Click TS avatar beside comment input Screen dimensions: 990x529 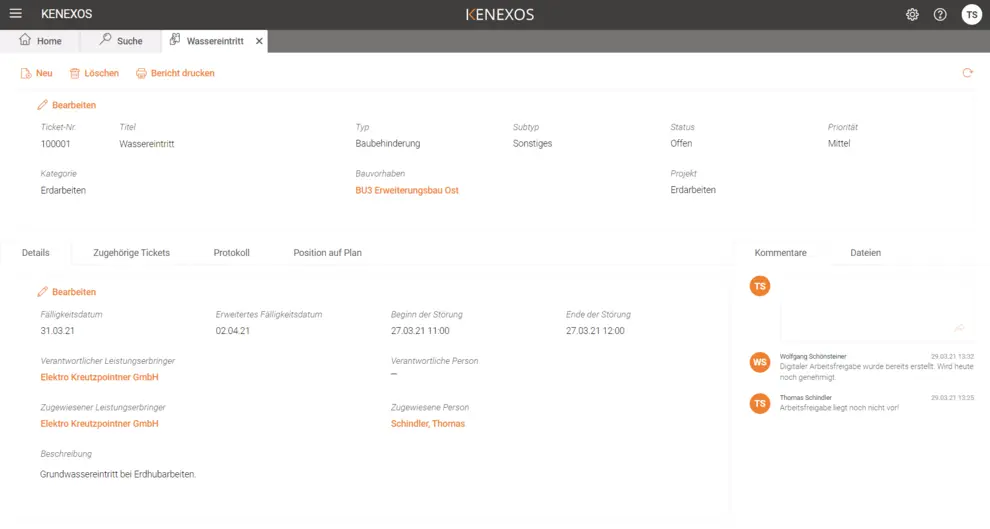tap(760, 286)
